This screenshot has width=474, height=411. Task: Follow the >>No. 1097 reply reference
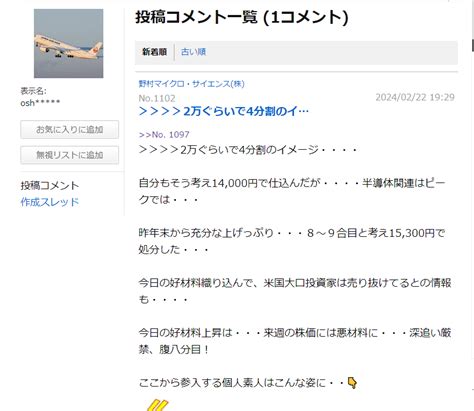coord(164,135)
